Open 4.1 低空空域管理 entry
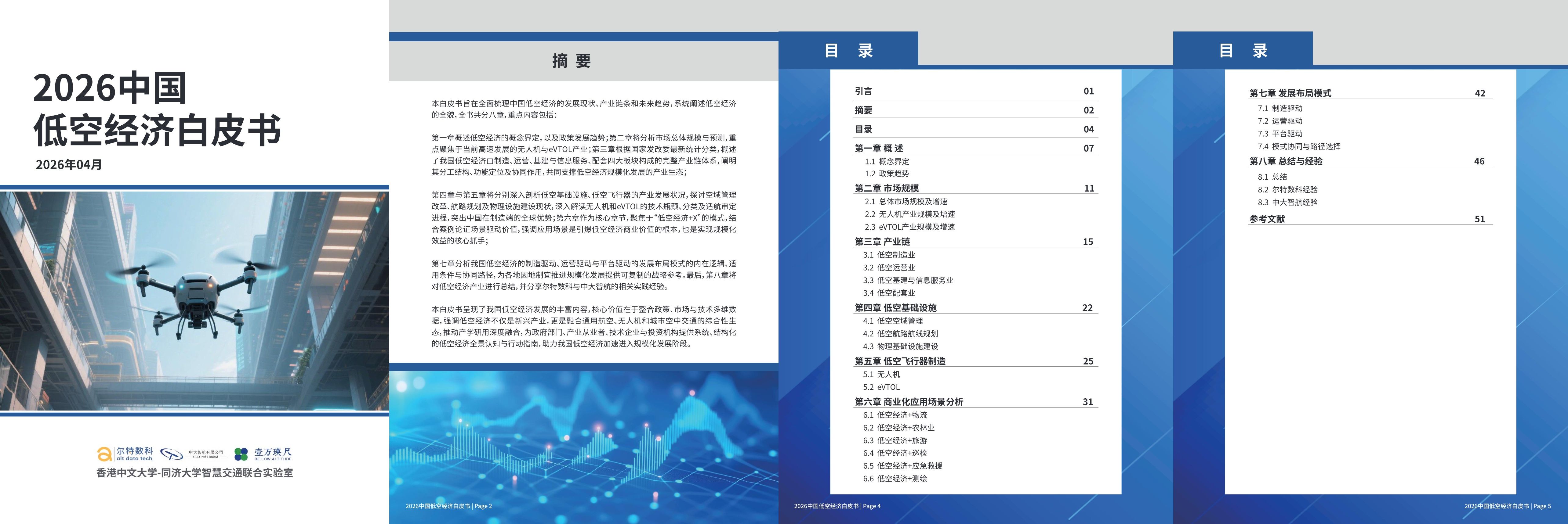The width and height of the screenshot is (1568, 524). (893, 321)
